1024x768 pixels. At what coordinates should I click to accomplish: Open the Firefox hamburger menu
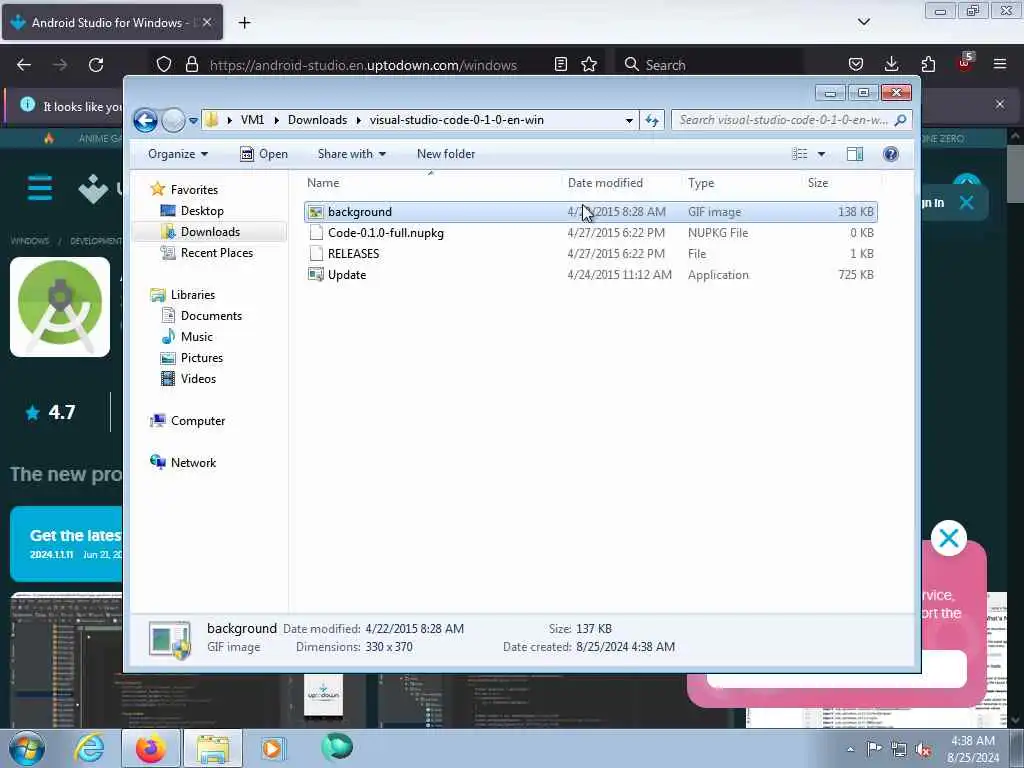[1000, 65]
